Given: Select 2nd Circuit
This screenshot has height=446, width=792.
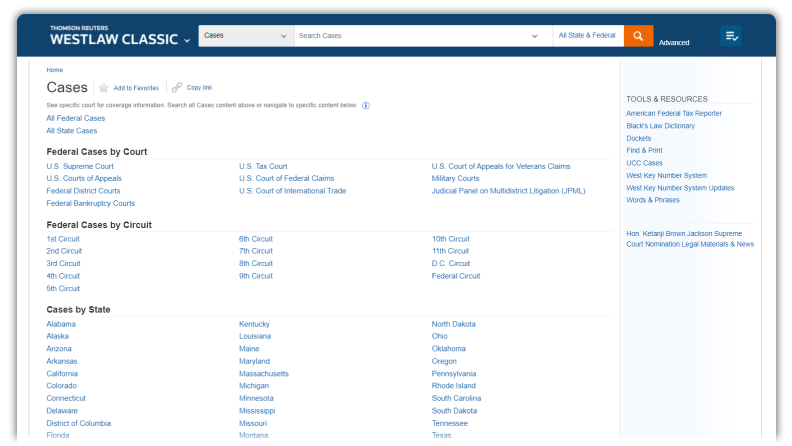Looking at the screenshot, I should click(64, 251).
